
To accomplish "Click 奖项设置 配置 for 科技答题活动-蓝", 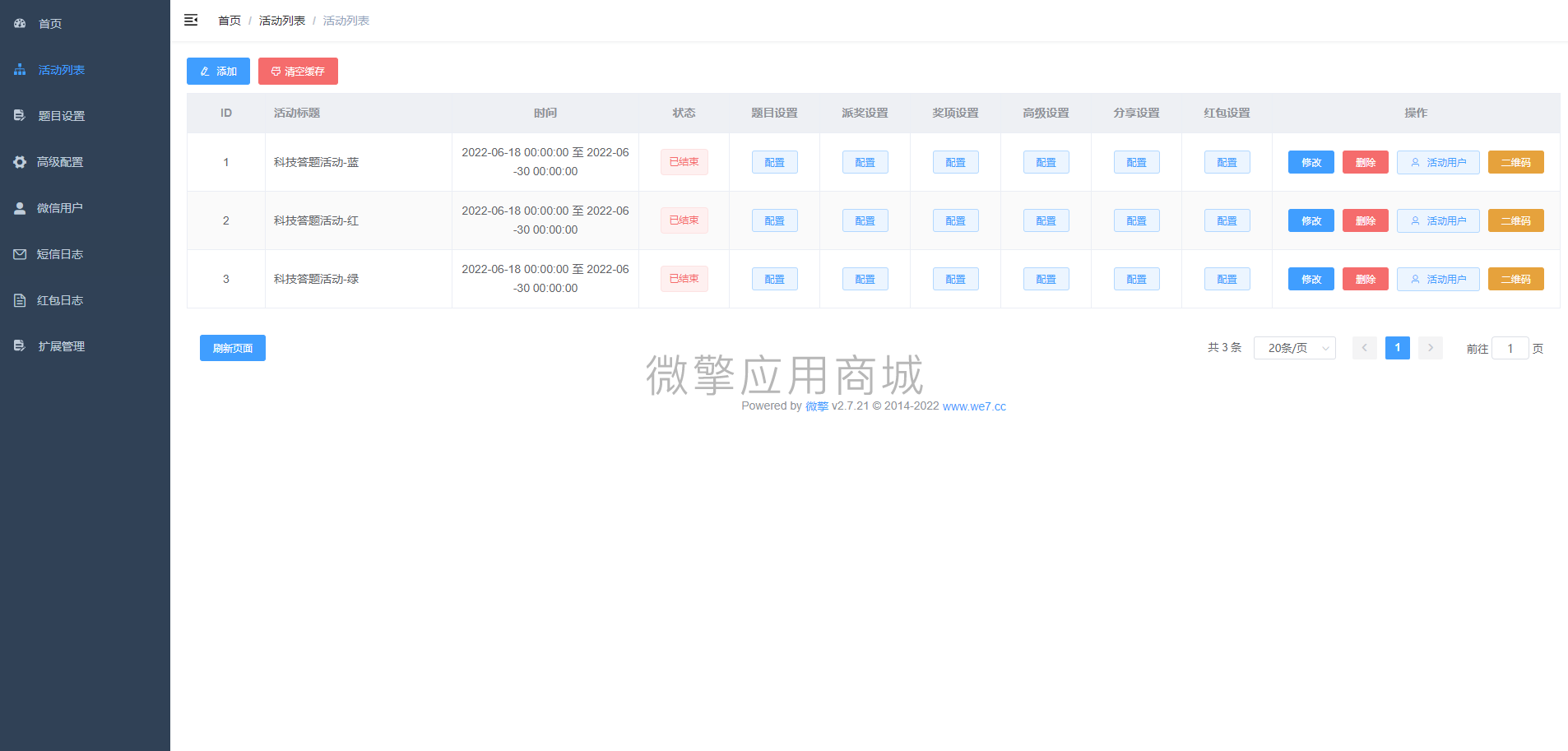I will point(956,162).
